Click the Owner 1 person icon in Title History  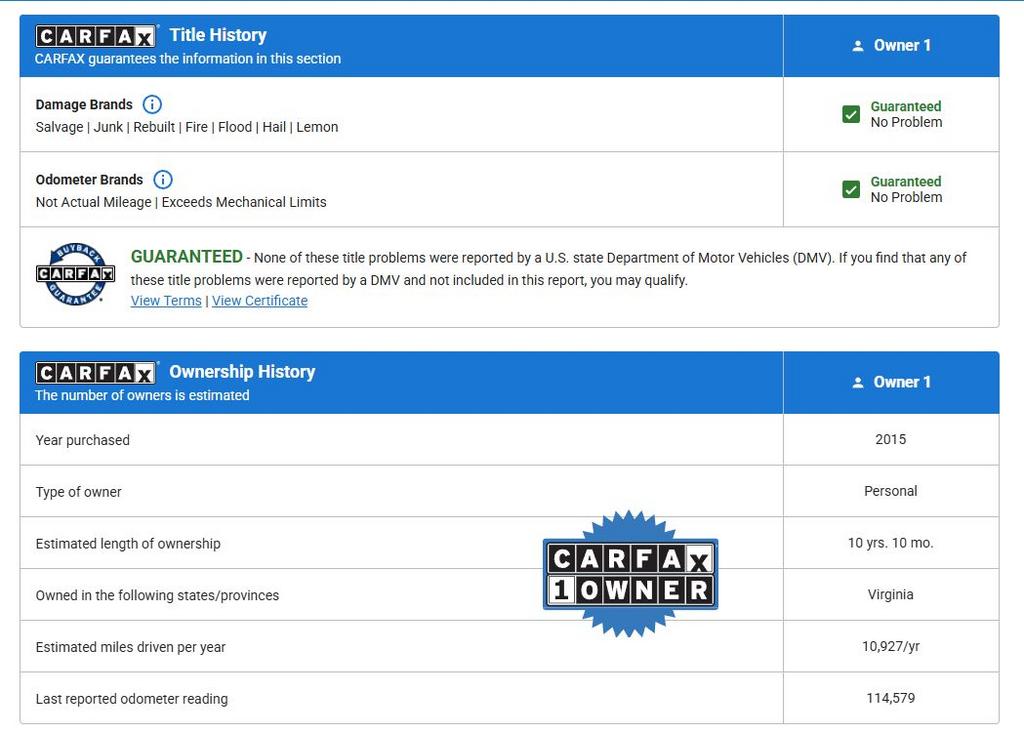857,46
